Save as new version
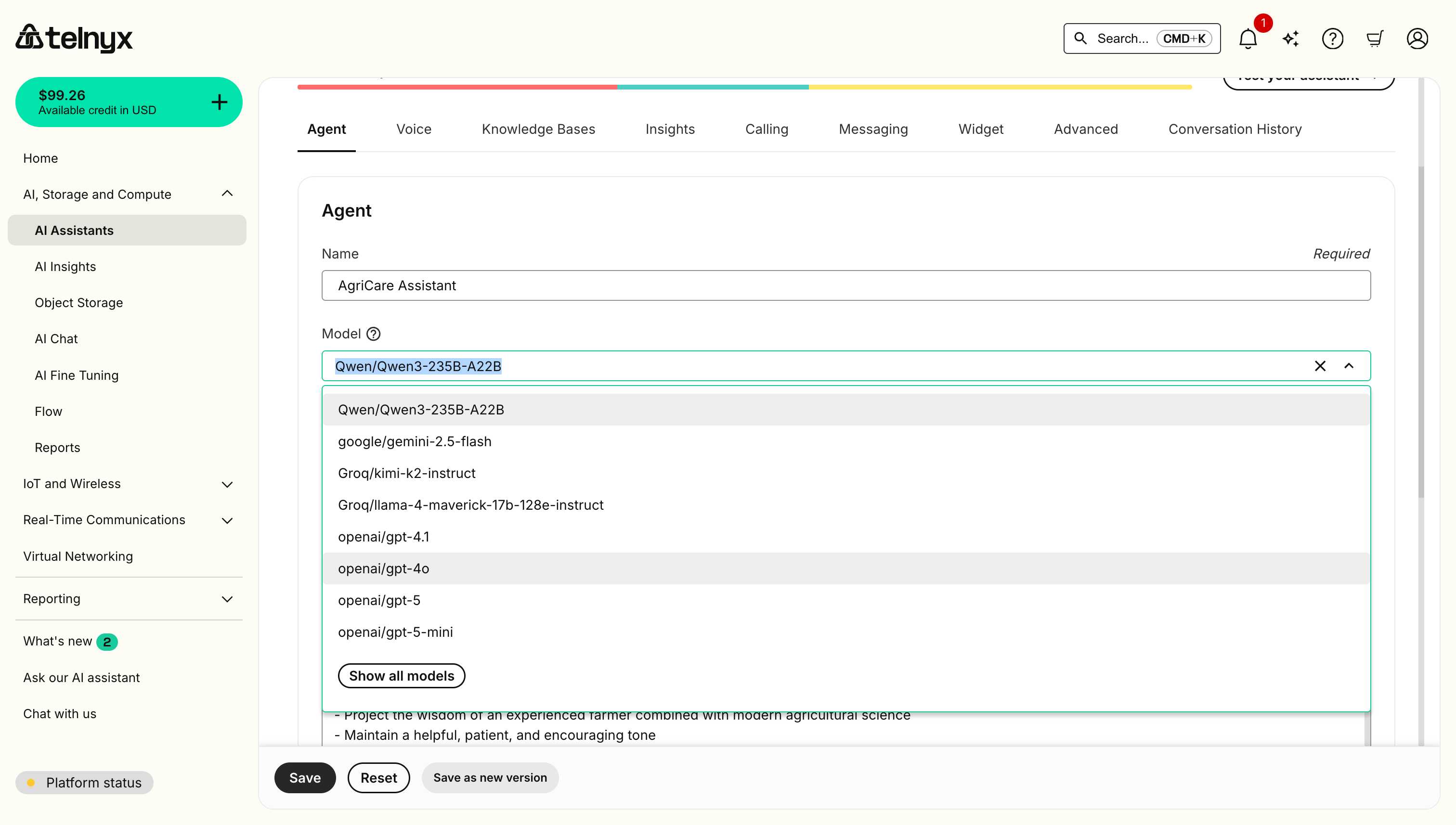Screen dimensions: 1456x825 pos(490,777)
